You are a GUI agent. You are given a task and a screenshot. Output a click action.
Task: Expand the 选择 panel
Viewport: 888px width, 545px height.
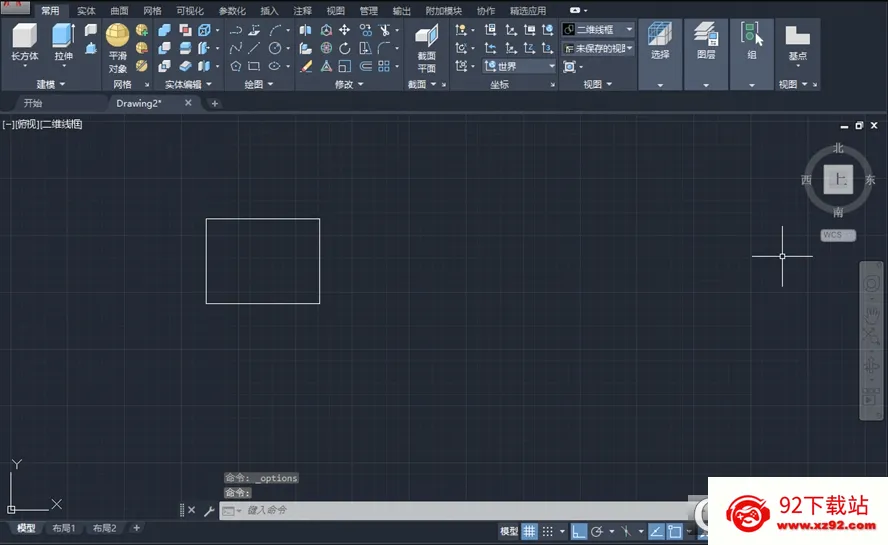coord(660,85)
